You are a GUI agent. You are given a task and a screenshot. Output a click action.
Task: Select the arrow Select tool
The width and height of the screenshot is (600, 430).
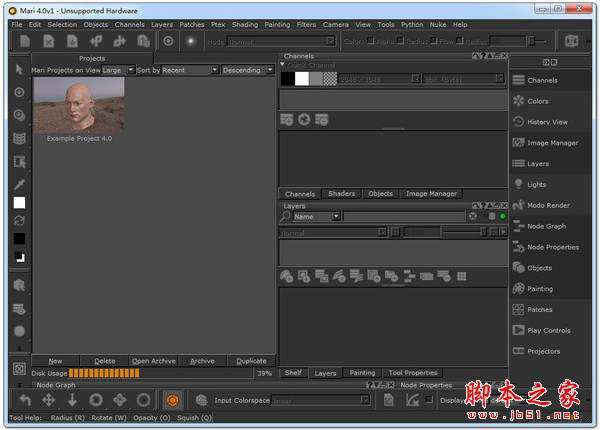click(19, 69)
